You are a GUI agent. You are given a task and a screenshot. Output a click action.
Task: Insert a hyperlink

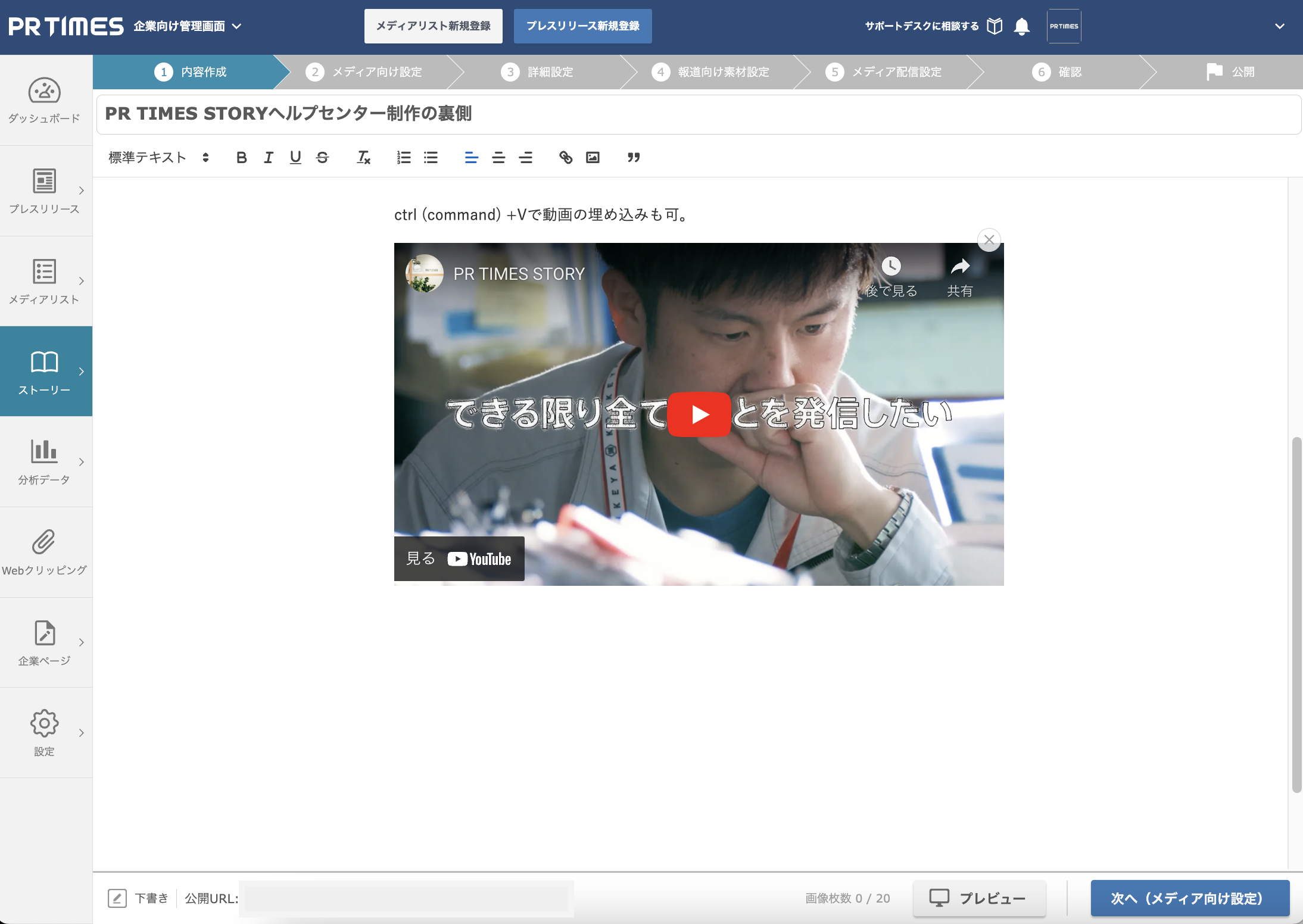(x=566, y=158)
